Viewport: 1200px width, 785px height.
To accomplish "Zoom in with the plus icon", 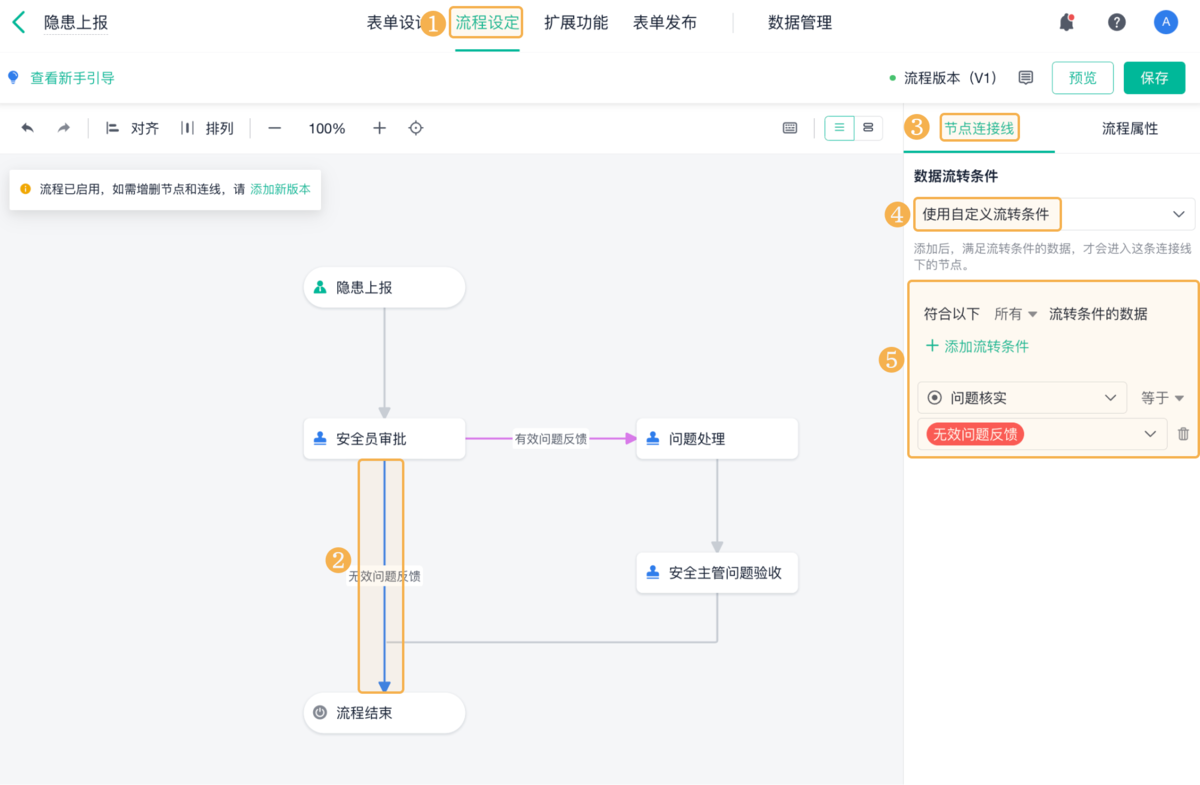I will pos(379,128).
